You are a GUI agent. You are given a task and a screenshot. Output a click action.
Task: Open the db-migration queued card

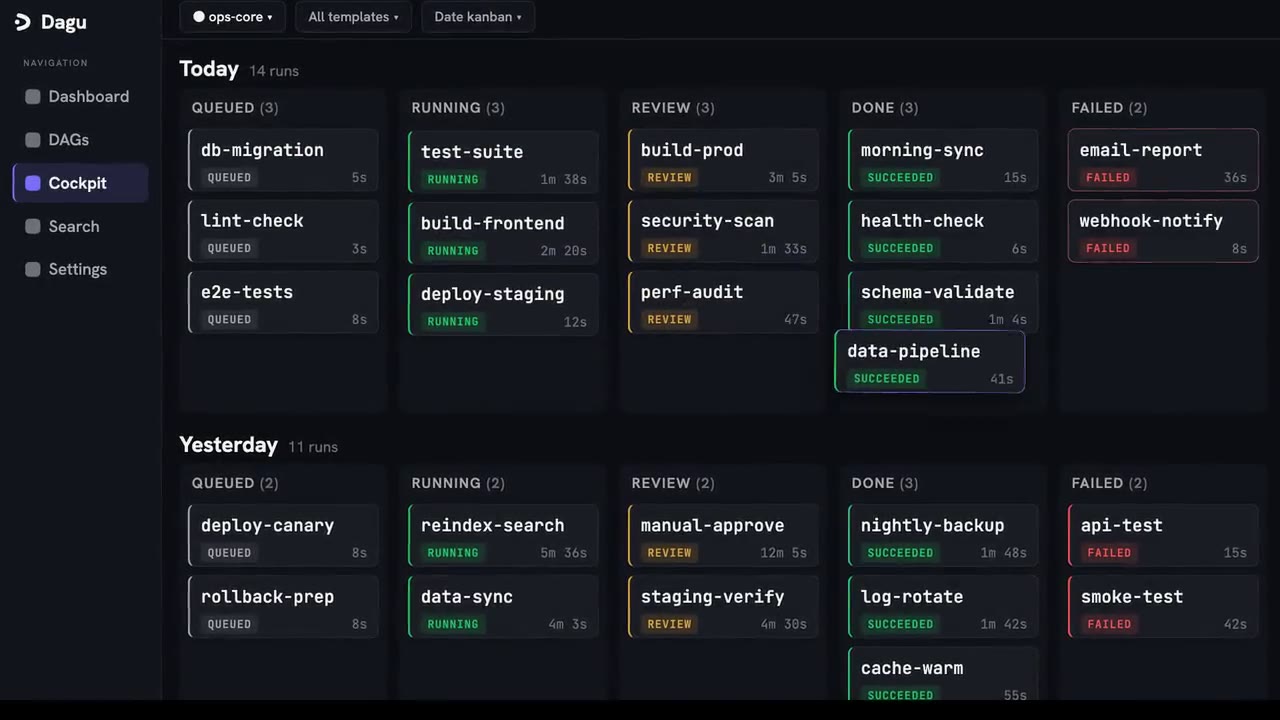click(x=283, y=160)
